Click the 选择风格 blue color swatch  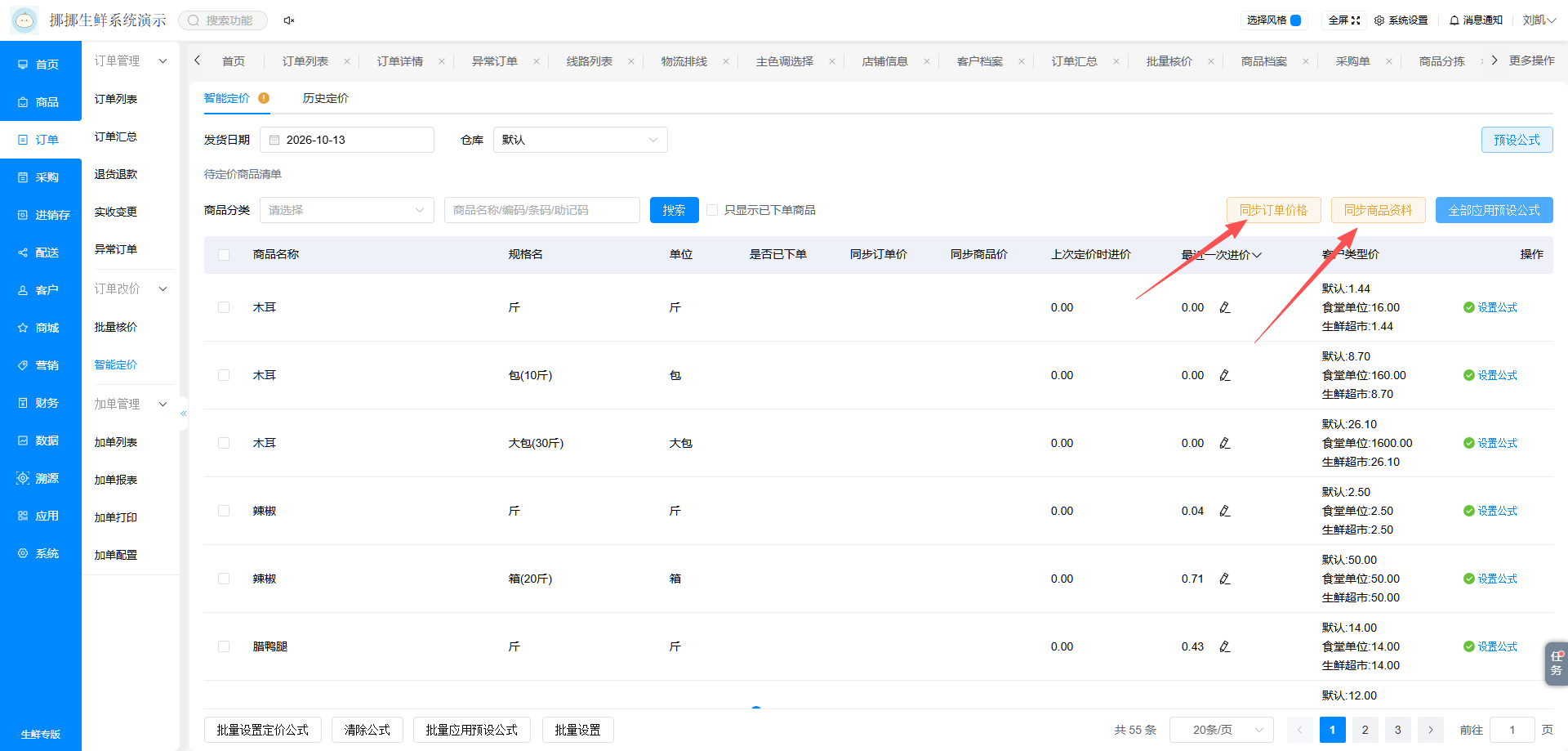[x=1295, y=20]
